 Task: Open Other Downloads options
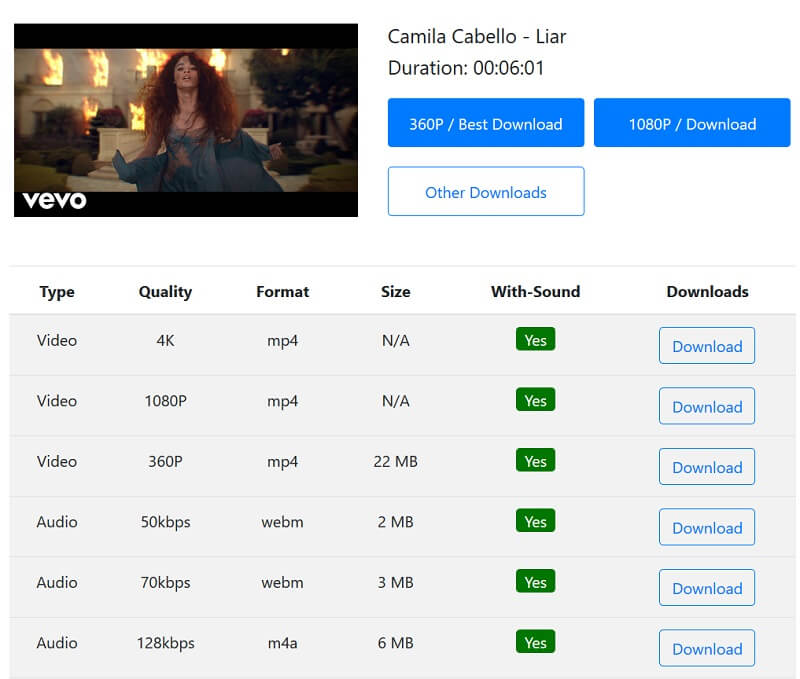tap(486, 191)
